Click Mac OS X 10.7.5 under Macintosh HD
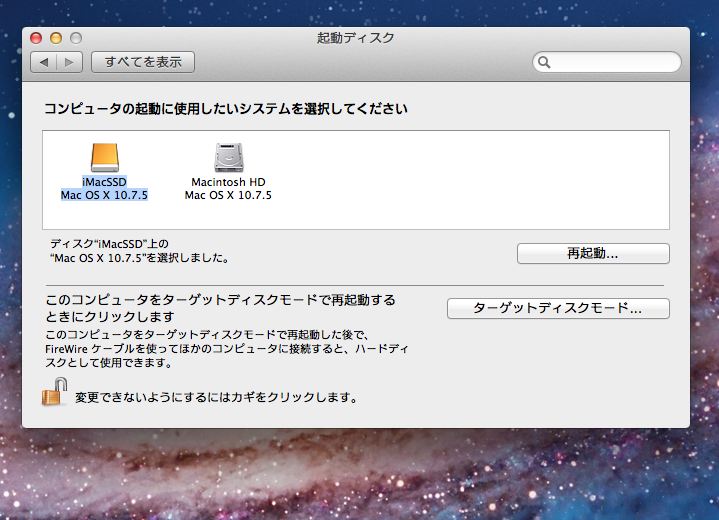 [x=228, y=195]
